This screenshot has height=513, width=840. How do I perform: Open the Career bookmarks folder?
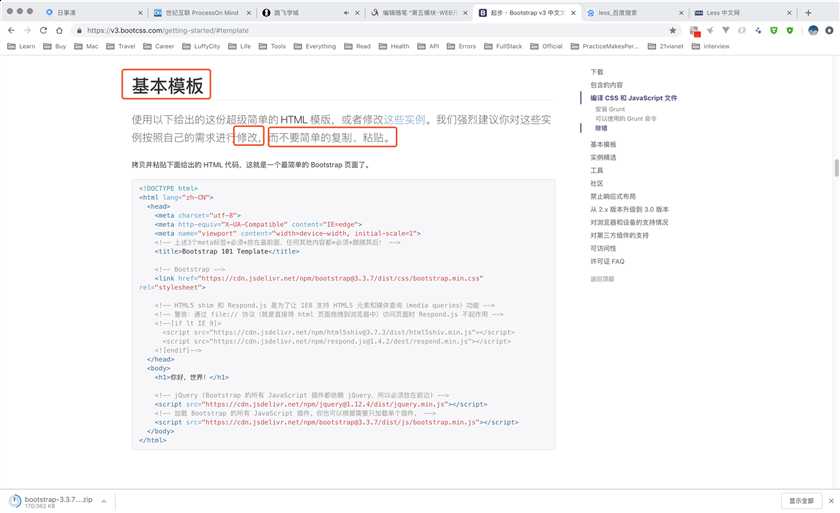pos(159,47)
